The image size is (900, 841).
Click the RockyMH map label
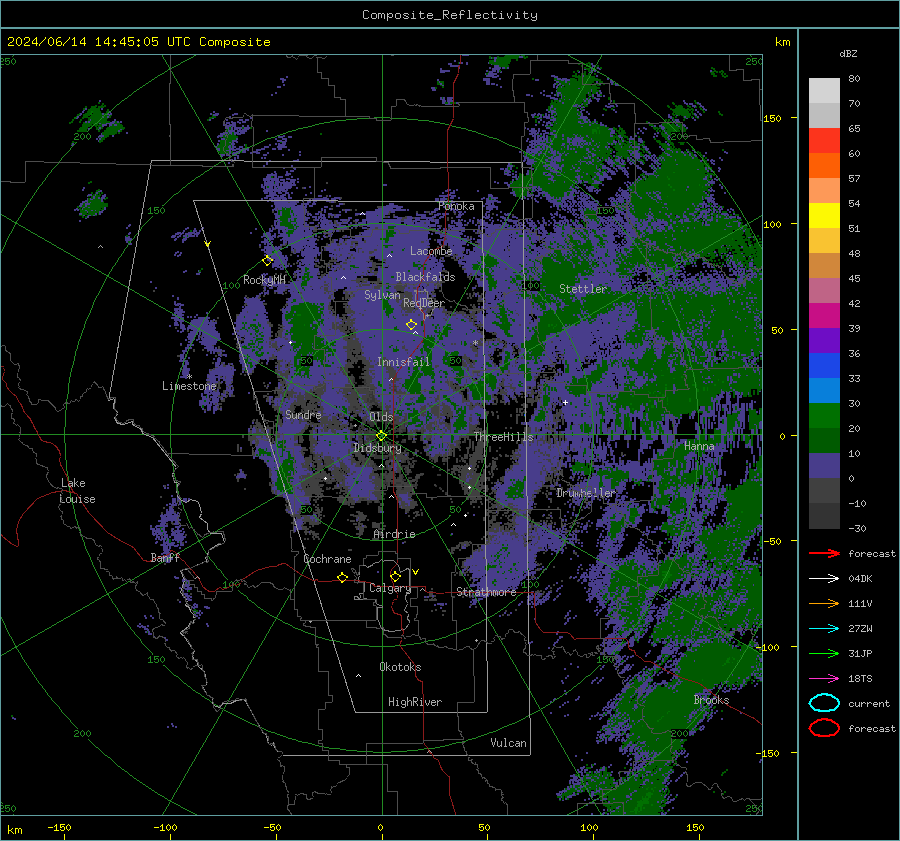(264, 280)
